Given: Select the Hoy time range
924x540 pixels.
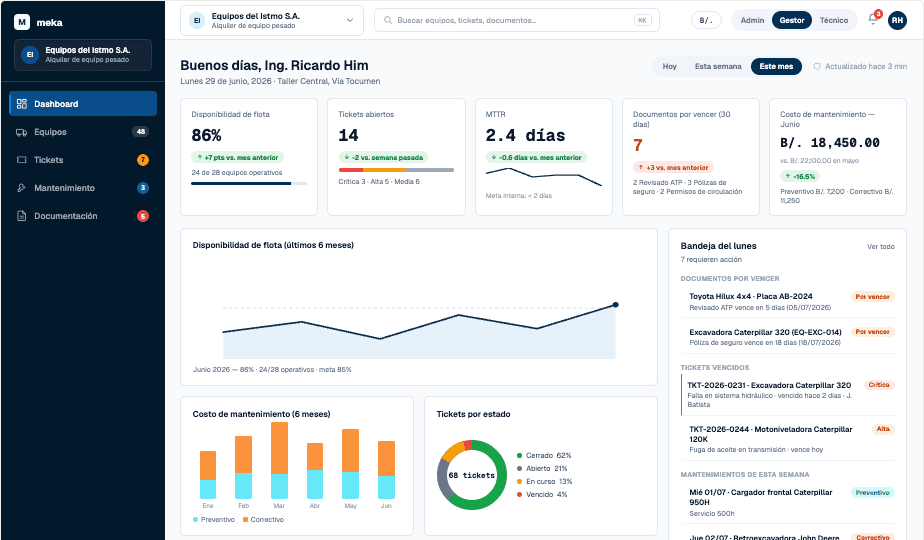Looking at the screenshot, I should pyautogui.click(x=669, y=67).
